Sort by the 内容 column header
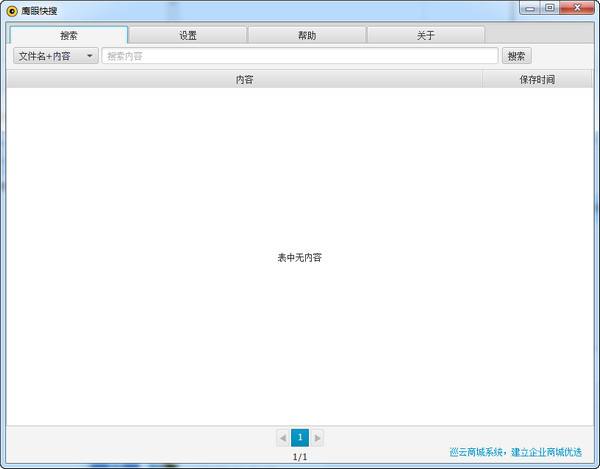This screenshot has width=600, height=469. click(245, 80)
